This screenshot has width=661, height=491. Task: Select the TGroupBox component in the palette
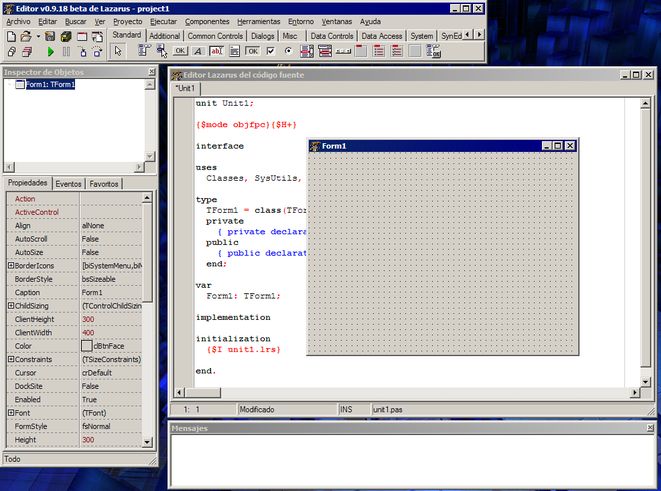(x=361, y=51)
